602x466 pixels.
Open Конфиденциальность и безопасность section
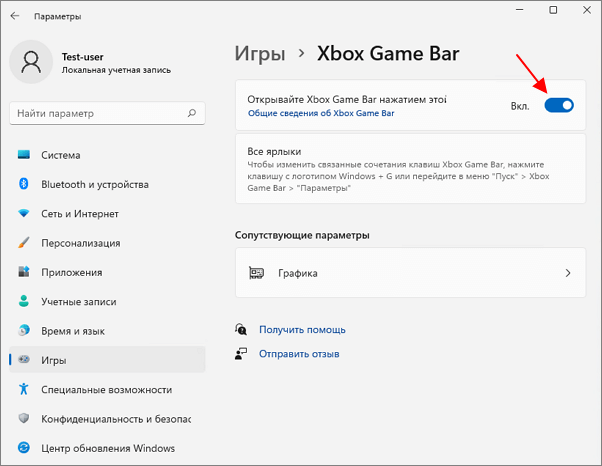pyautogui.click(x=107, y=418)
